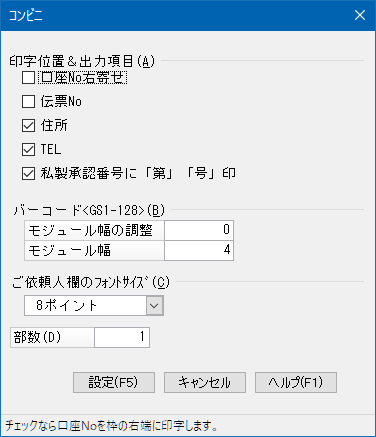376x437 pixels.
Task: Click the ご依頼人欄のフォントサイズ(C) label
Action: 91,283
